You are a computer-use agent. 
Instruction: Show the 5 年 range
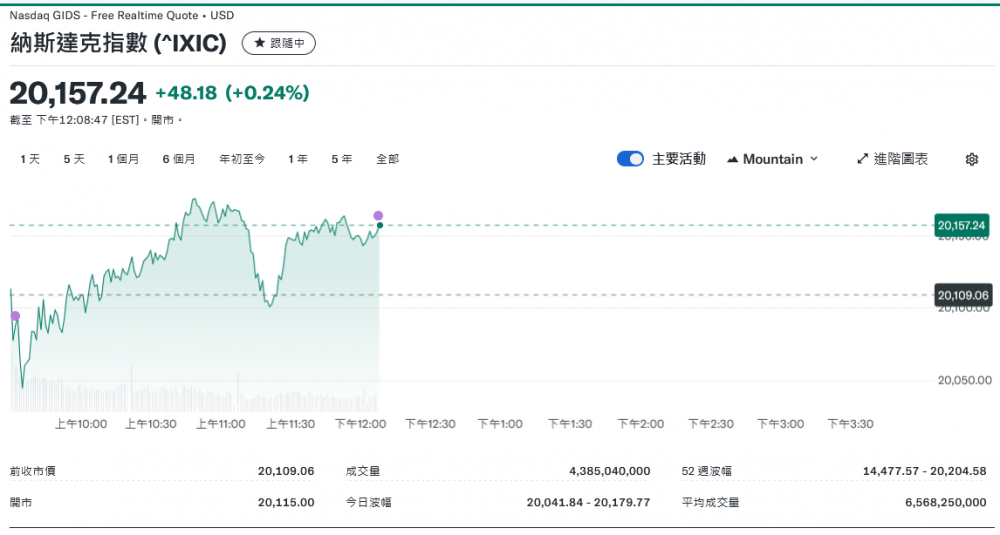[342, 159]
